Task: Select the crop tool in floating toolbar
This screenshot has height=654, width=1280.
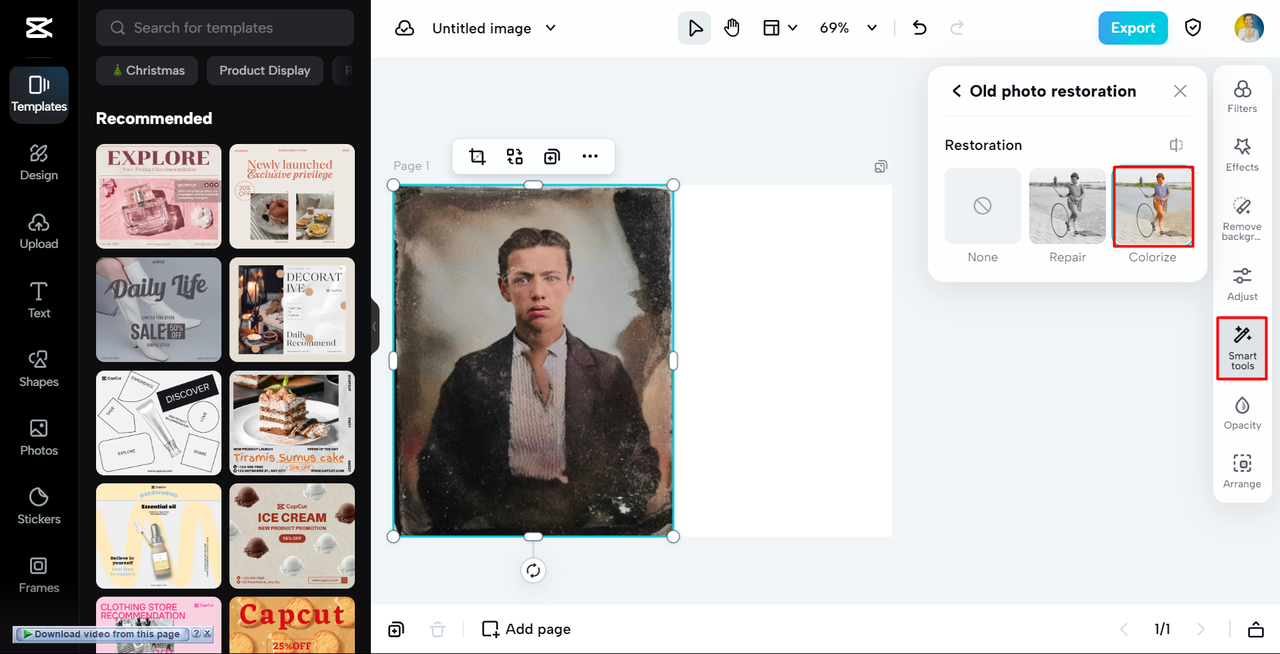Action: (477, 156)
